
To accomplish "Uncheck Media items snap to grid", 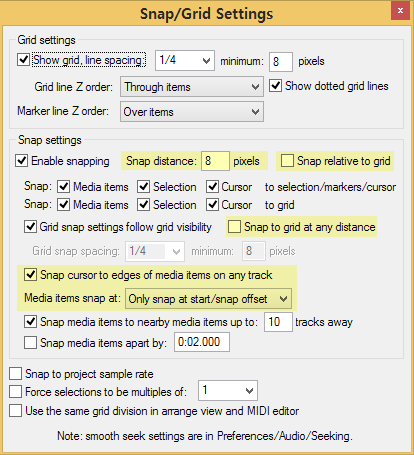I will 63,204.
